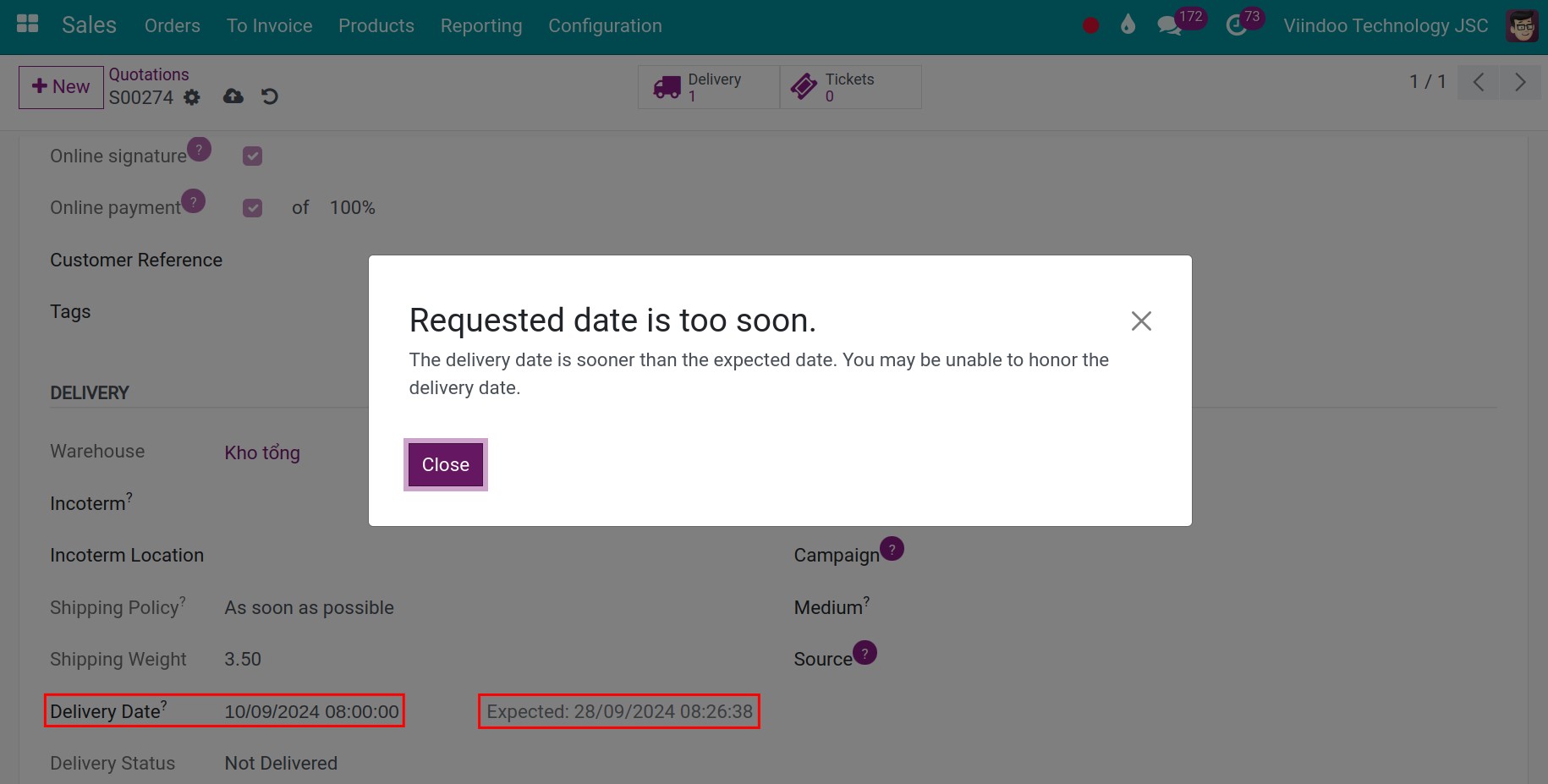Open the To Invoice menu
The image size is (1548, 784).
tap(270, 25)
